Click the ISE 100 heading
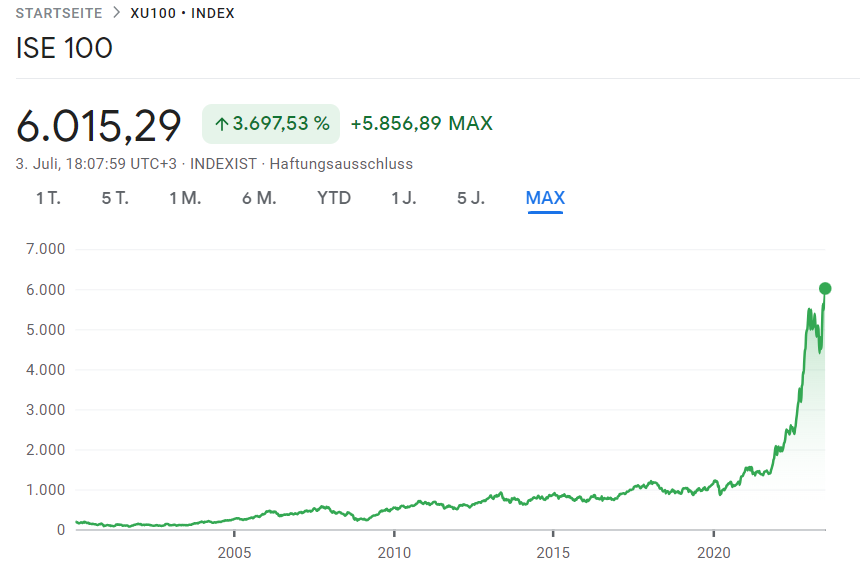 pyautogui.click(x=64, y=48)
